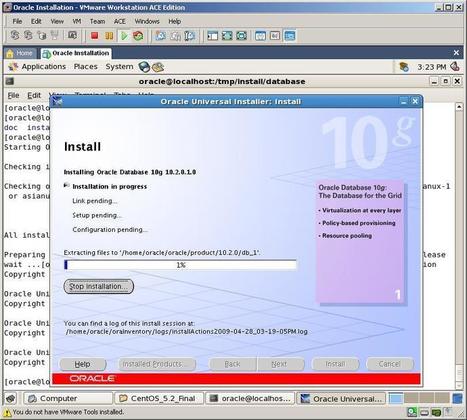Screen dimensions: 467x420
Task: Click the trash applet in the bottom panel corner
Action: coord(457,398)
